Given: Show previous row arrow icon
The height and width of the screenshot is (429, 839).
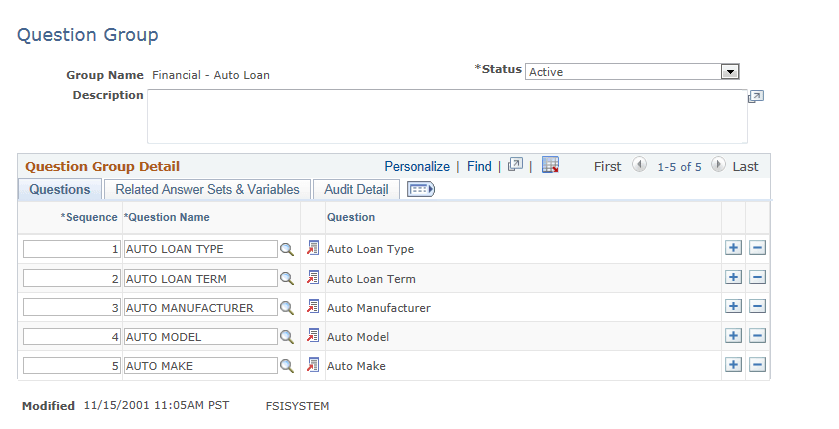Looking at the screenshot, I should 639,165.
